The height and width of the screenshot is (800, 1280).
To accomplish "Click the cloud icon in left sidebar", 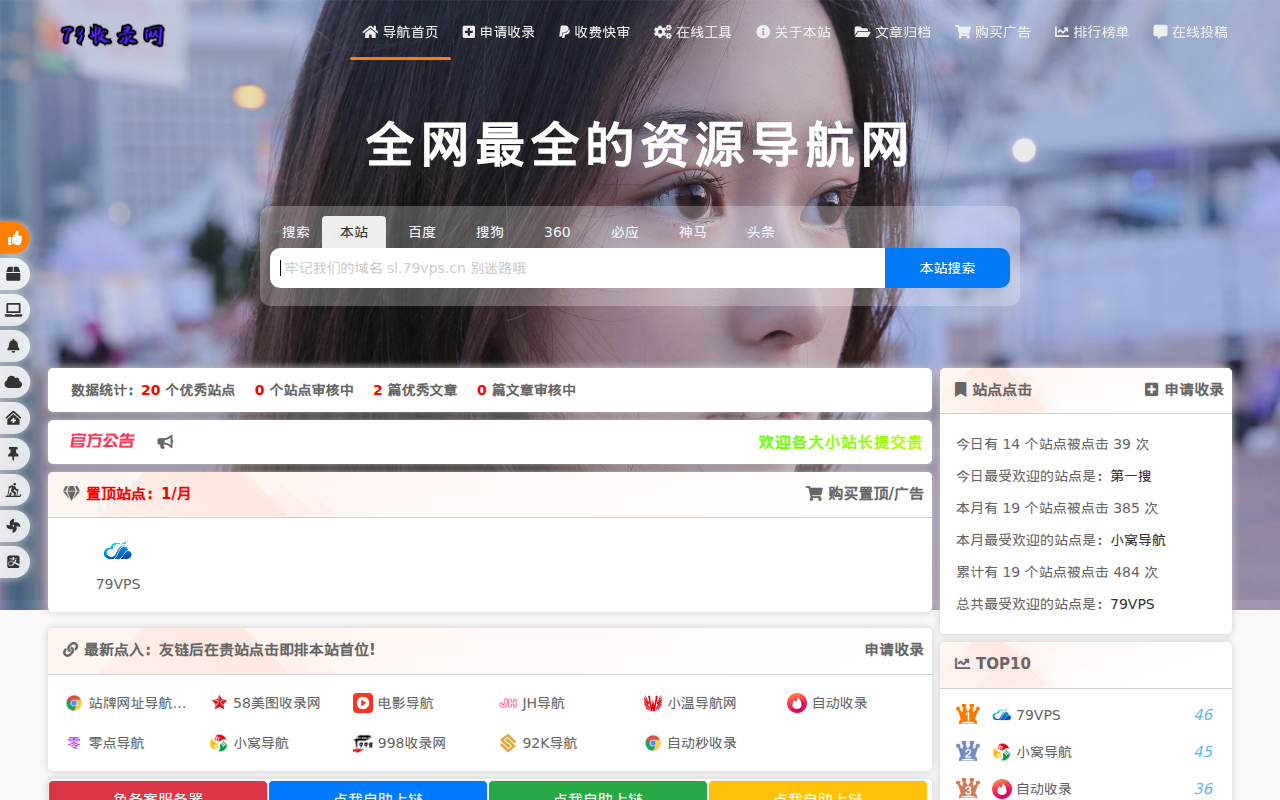I will pos(14,382).
